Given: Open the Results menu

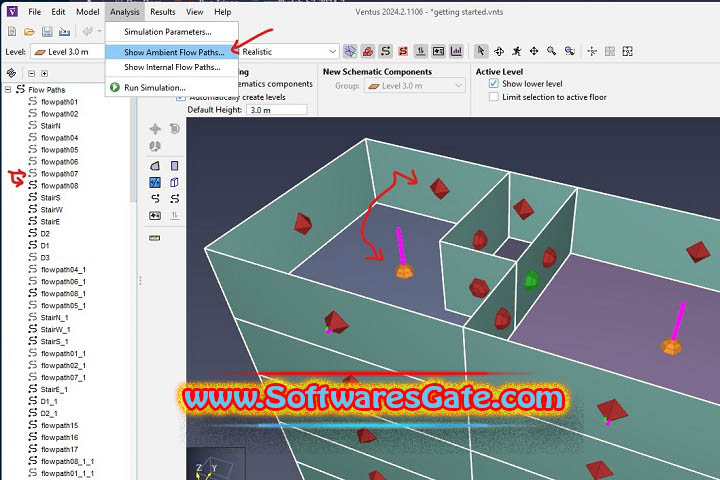Looking at the screenshot, I should 163,12.
